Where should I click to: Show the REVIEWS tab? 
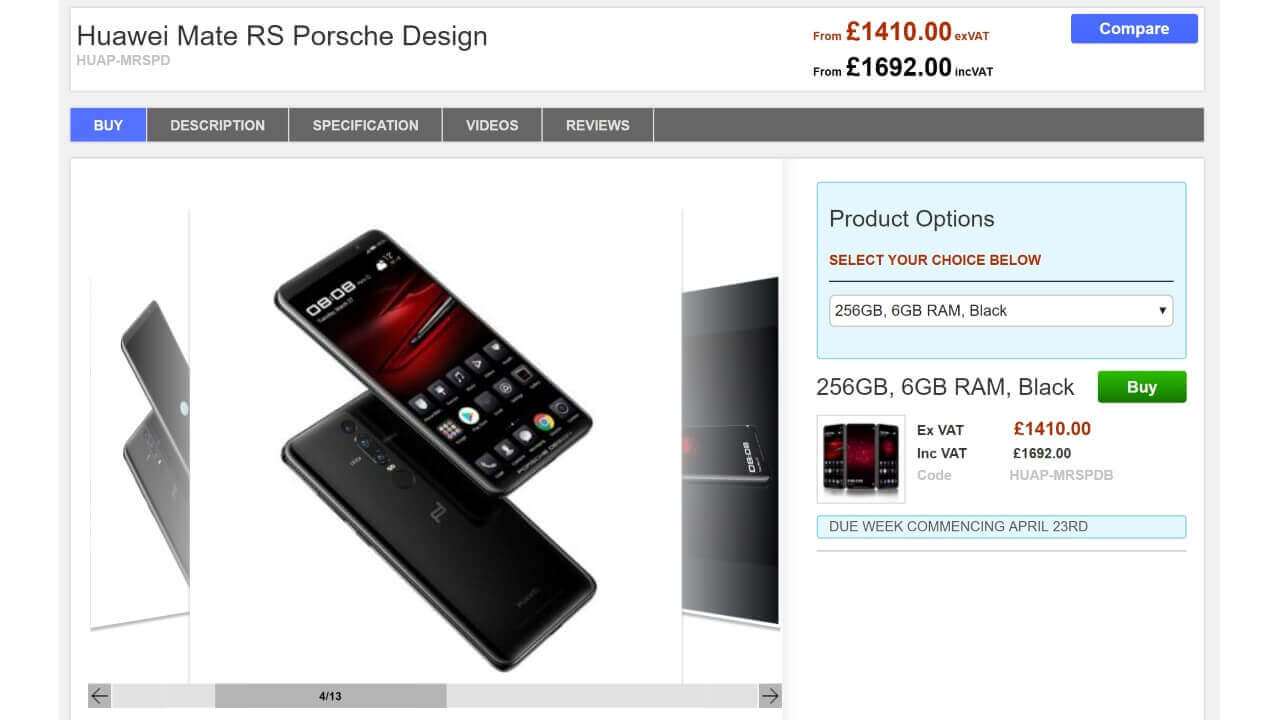pyautogui.click(x=598, y=125)
